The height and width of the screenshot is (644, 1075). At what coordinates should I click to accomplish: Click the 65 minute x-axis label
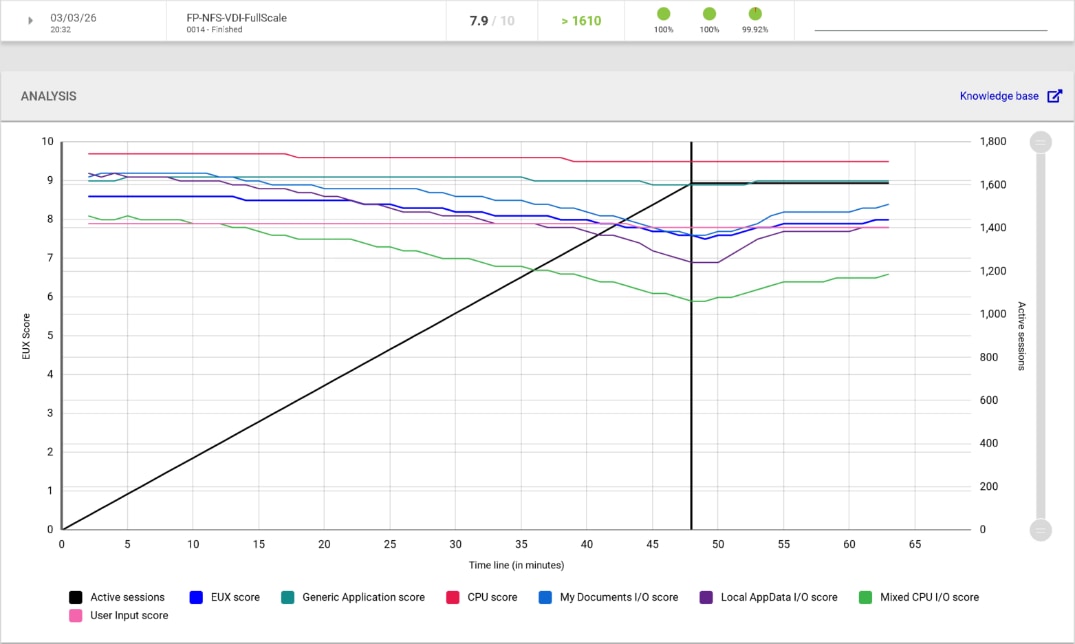point(915,544)
